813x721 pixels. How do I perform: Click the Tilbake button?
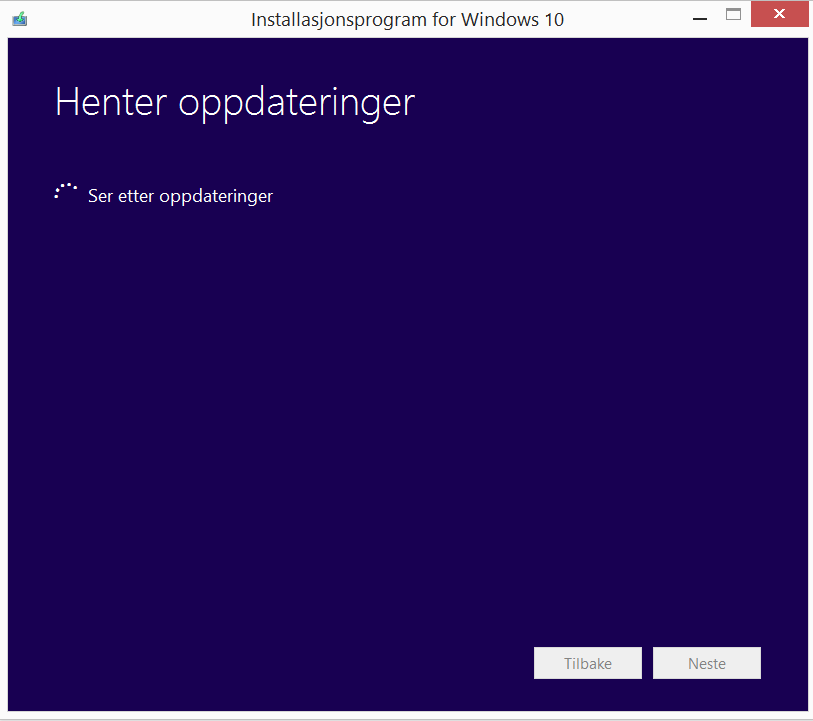587,663
